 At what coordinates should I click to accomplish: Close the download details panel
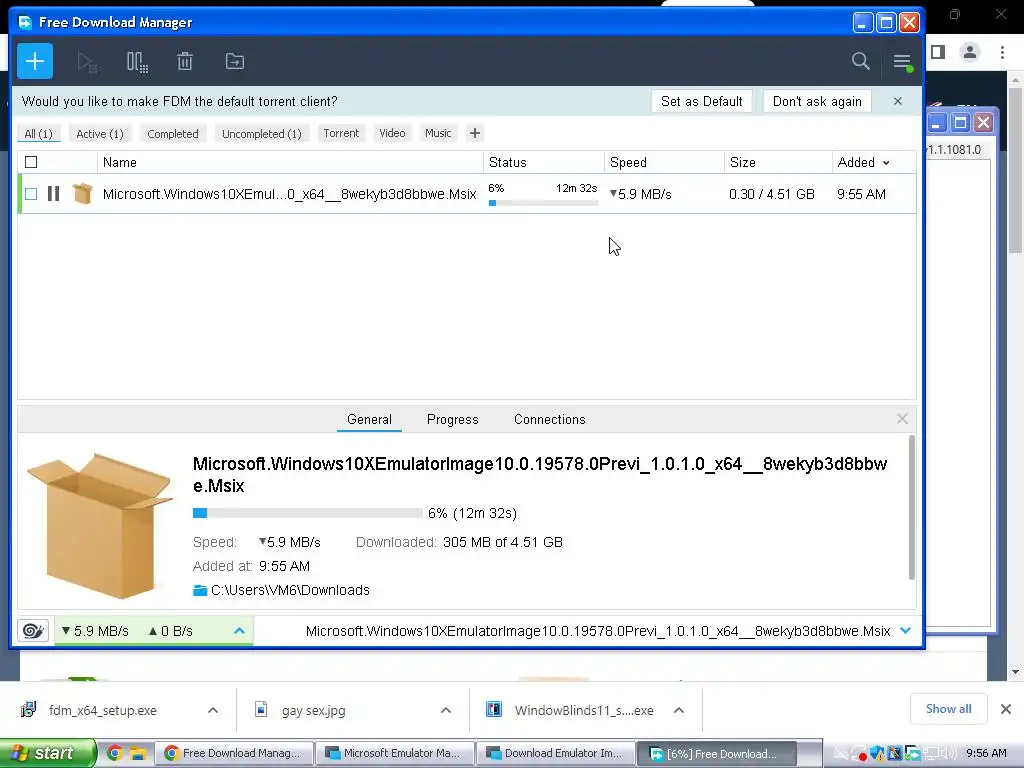(903, 419)
